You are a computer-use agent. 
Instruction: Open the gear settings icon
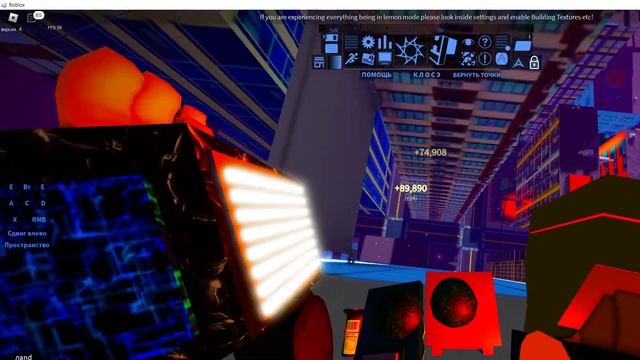pyautogui.click(x=368, y=42)
